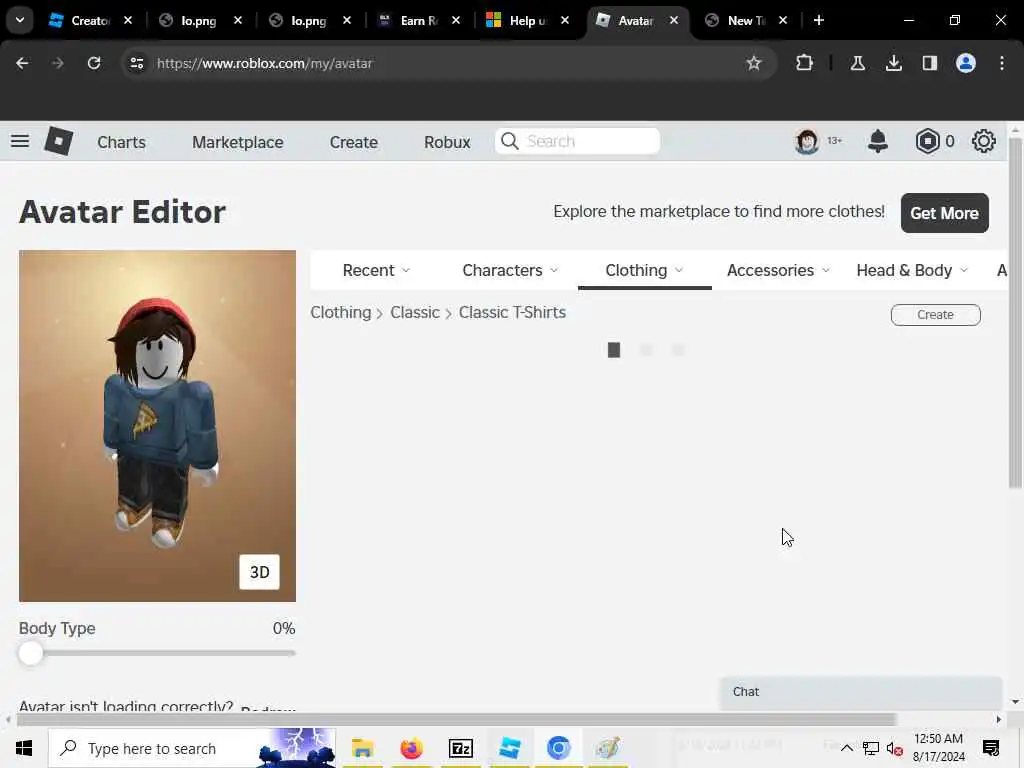Reload the current page
Viewport: 1024px width, 768px height.
(x=94, y=63)
